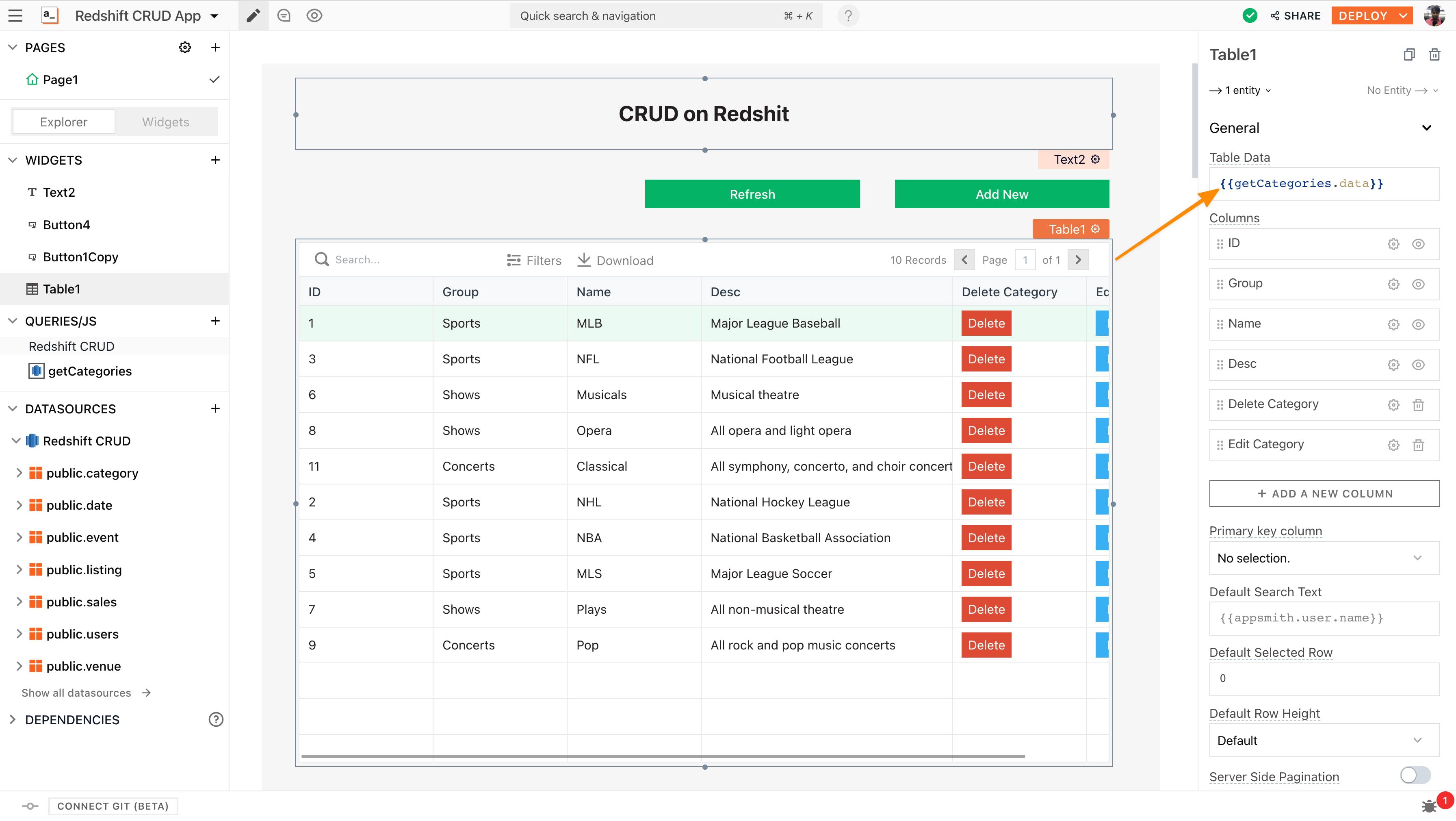Switch to edit mode with the pencil icon
1456x821 pixels.
pyautogui.click(x=253, y=15)
